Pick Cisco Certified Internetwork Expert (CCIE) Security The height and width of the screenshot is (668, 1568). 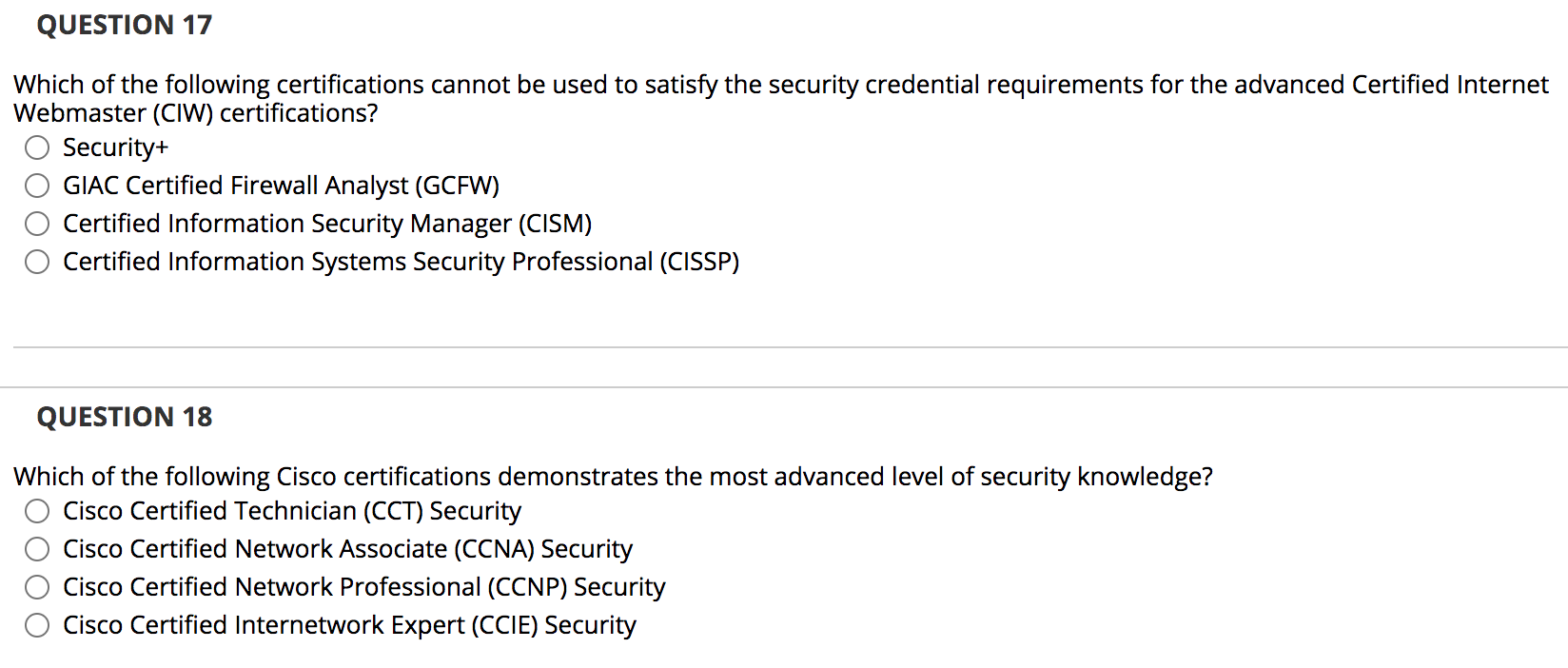37,625
